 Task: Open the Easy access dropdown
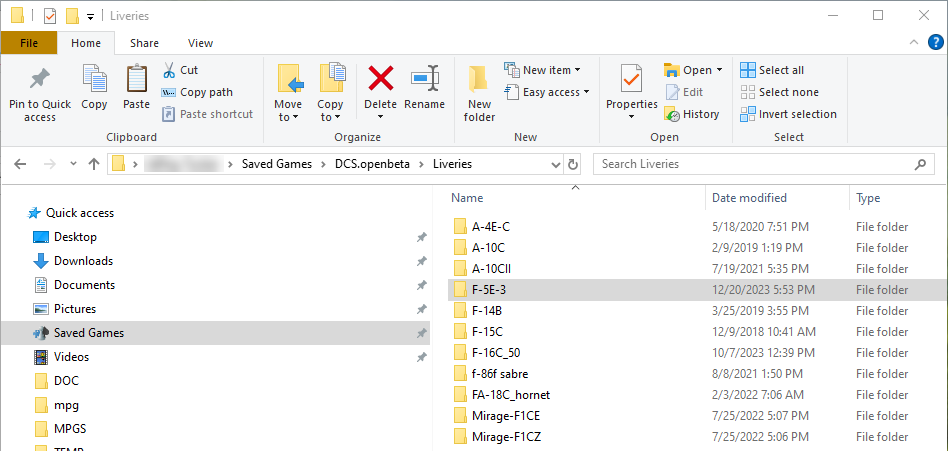[x=547, y=92]
